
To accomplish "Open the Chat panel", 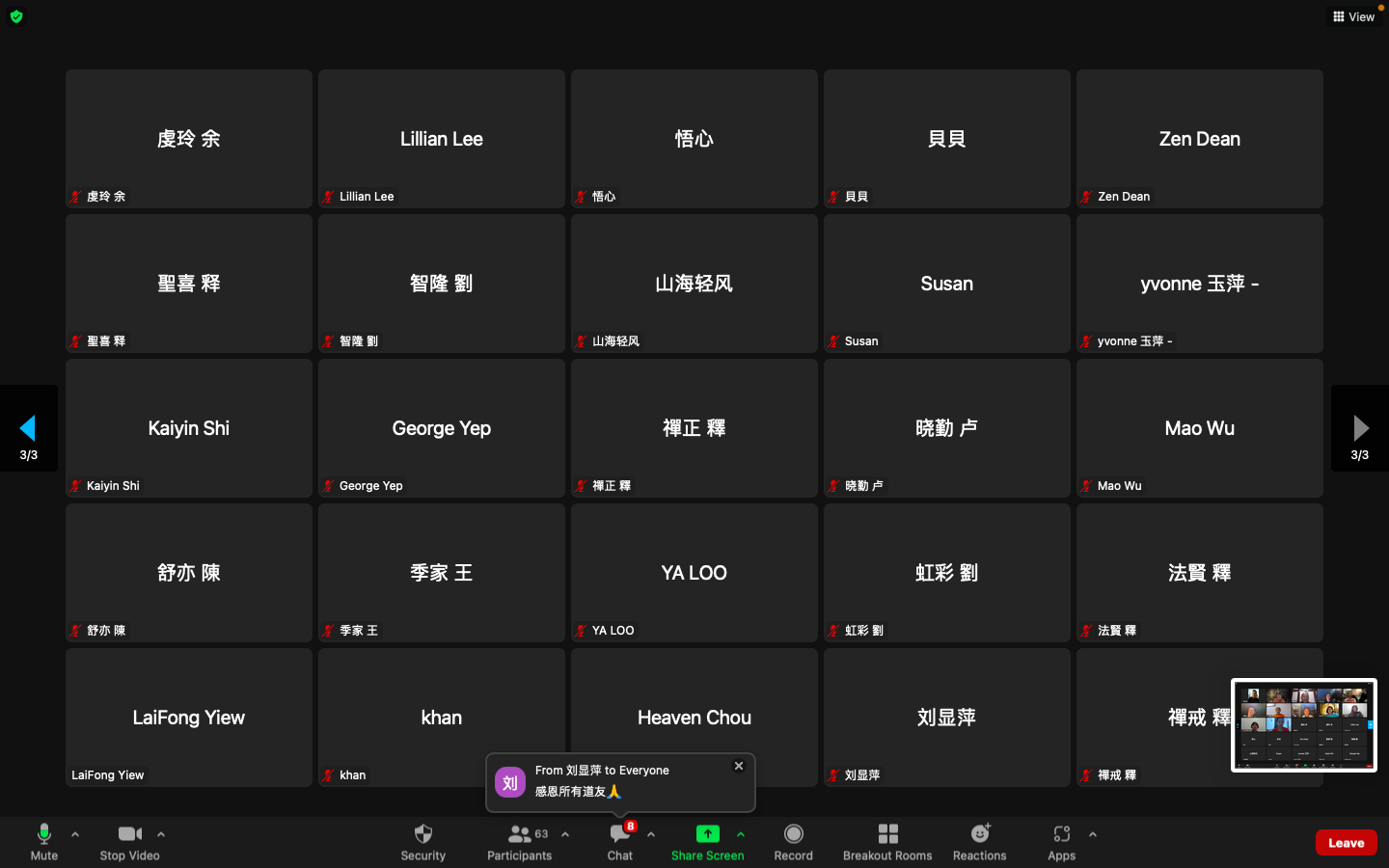I will pyautogui.click(x=619, y=841).
